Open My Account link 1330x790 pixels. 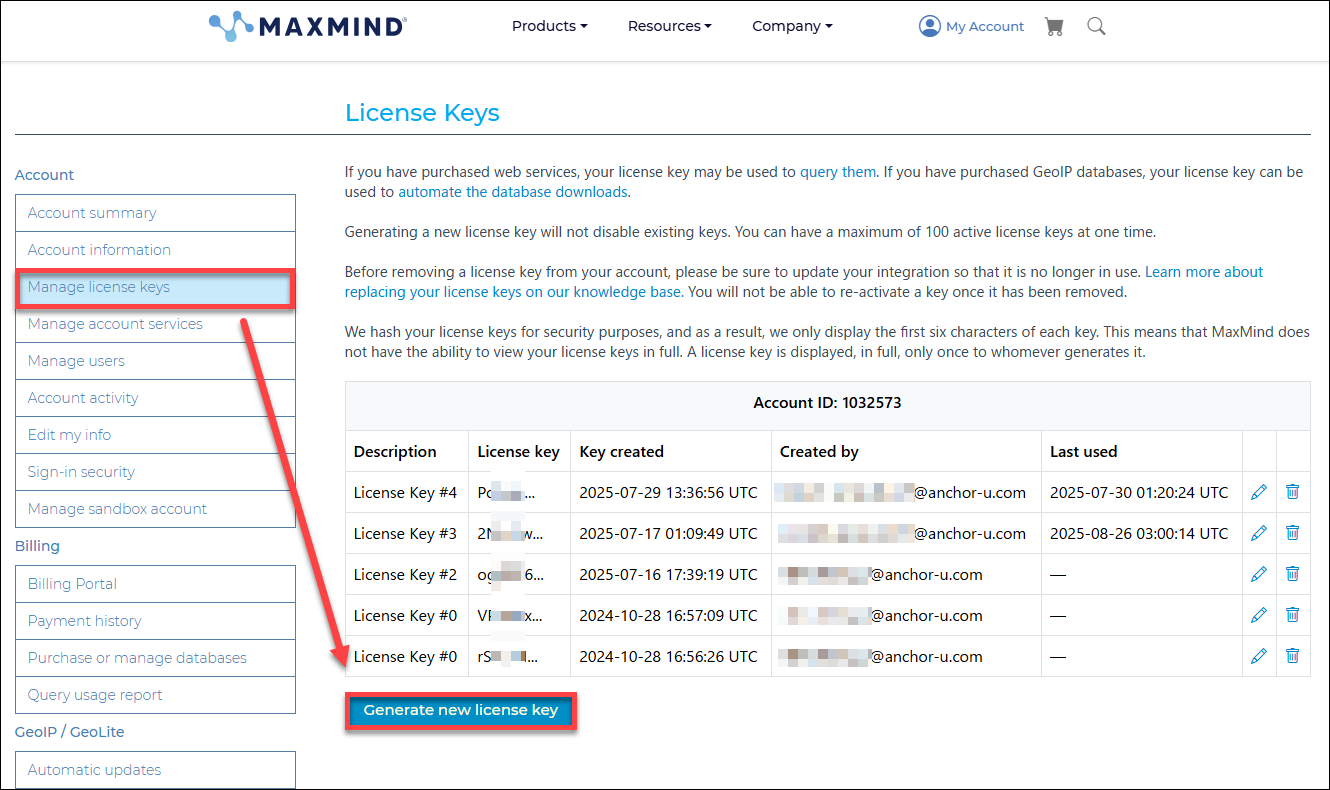tap(971, 27)
